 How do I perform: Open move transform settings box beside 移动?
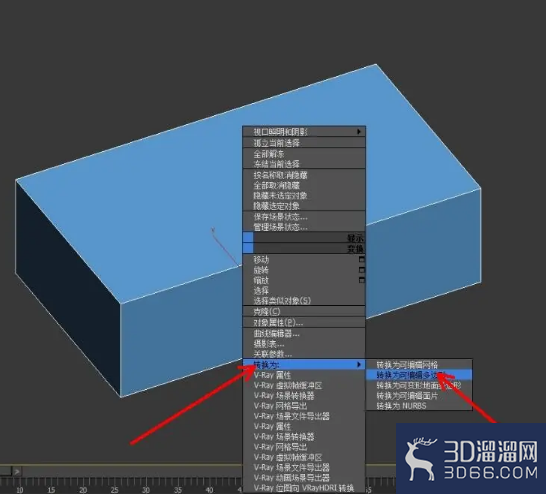[362, 260]
